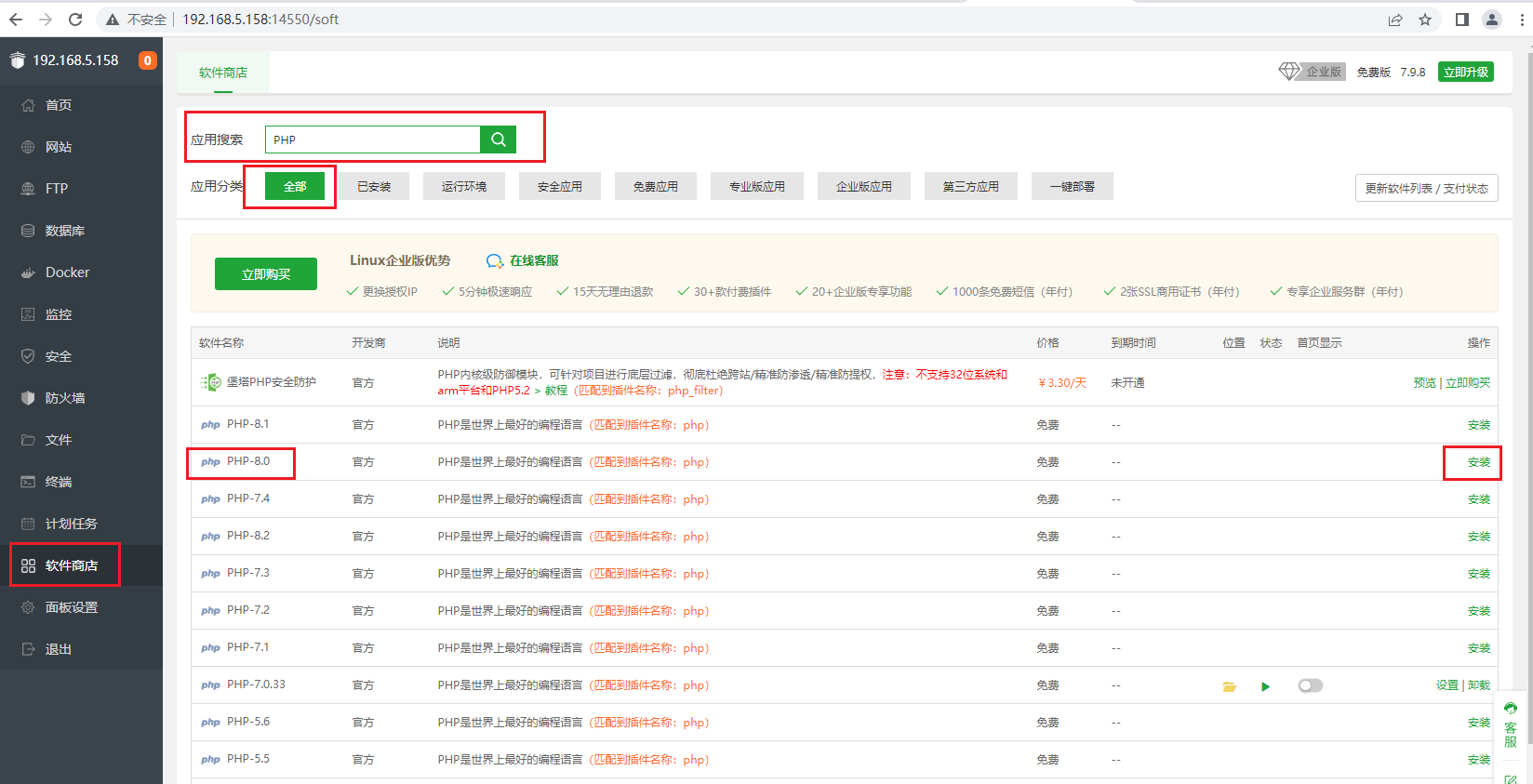The width and height of the screenshot is (1533, 784).
Task: Click the floating 客服 widget
Action: pyautogui.click(x=1511, y=725)
